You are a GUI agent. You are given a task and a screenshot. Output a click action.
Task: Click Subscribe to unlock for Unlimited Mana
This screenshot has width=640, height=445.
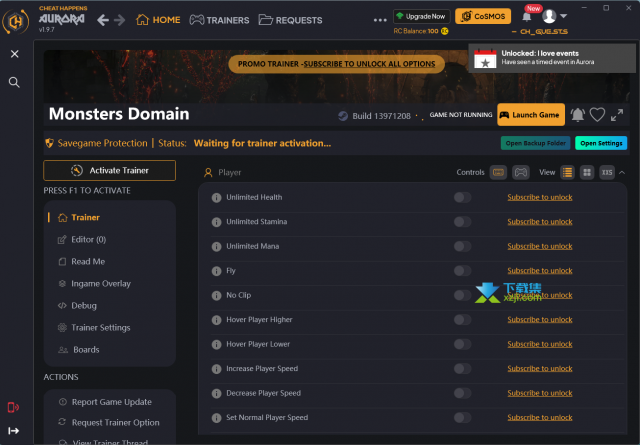click(x=540, y=247)
